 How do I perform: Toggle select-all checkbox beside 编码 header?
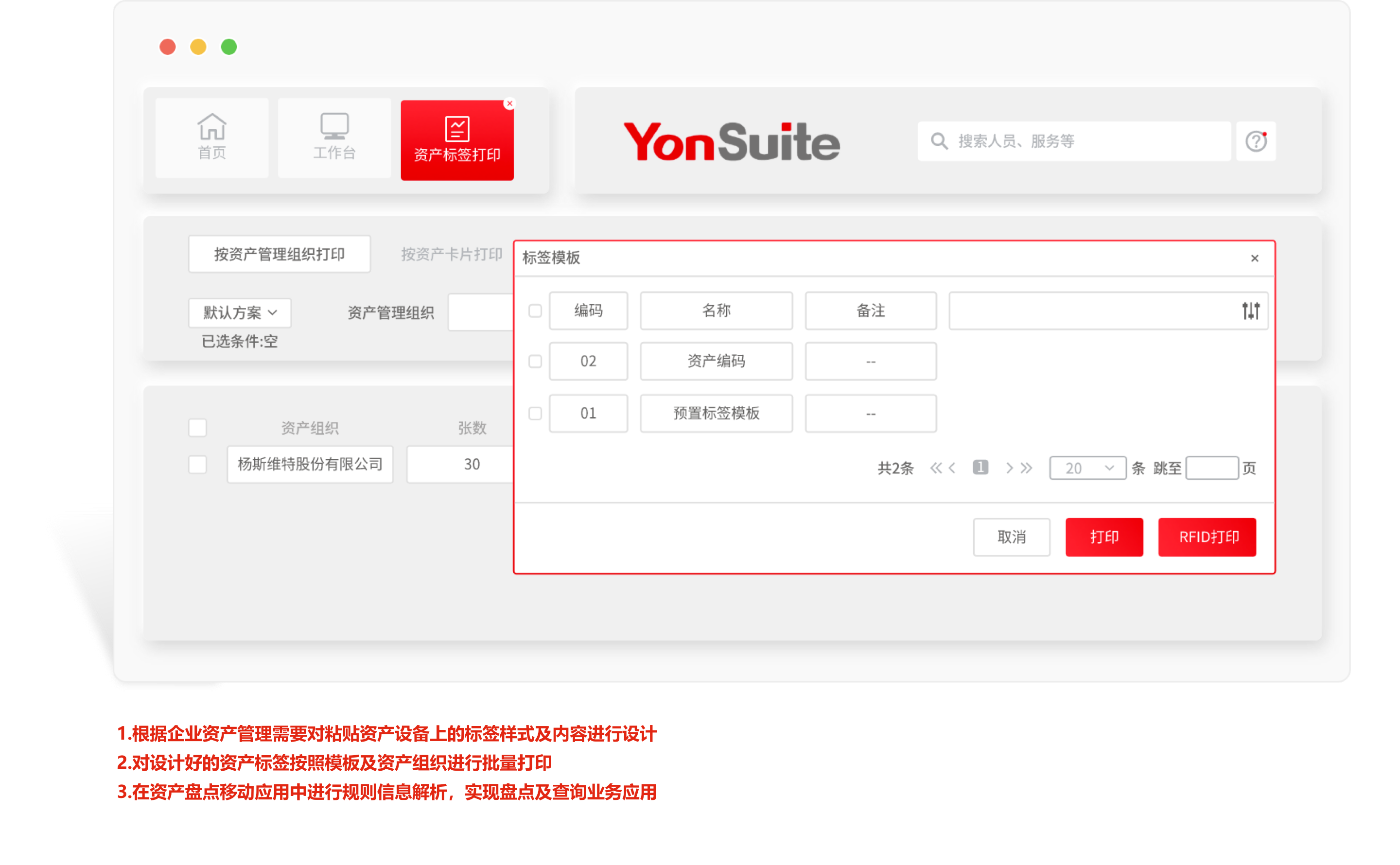pos(535,311)
